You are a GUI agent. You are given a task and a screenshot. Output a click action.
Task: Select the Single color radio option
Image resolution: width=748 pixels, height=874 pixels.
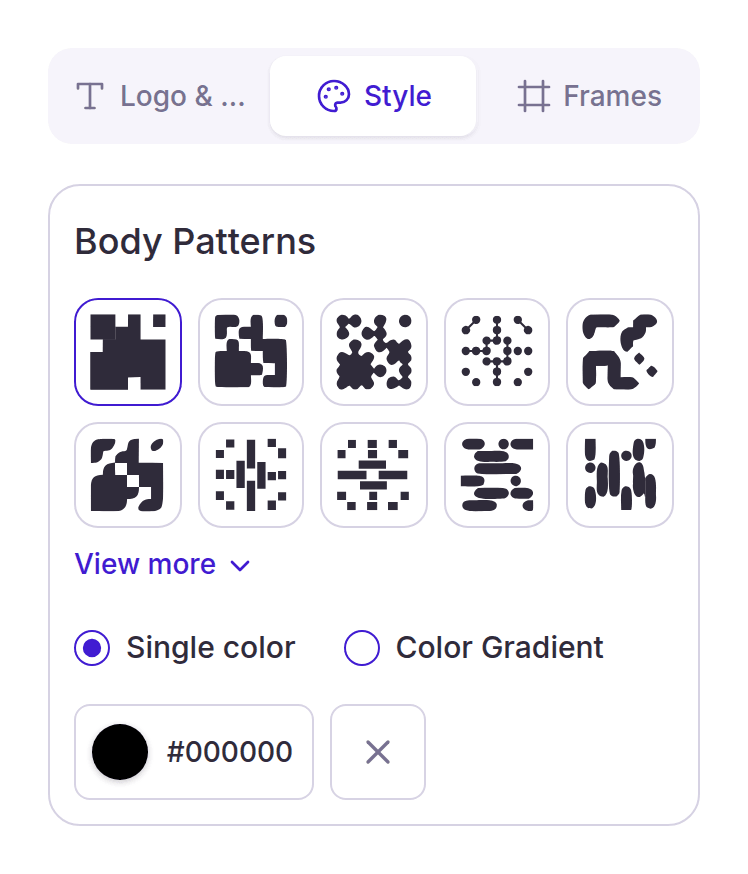[184, 648]
